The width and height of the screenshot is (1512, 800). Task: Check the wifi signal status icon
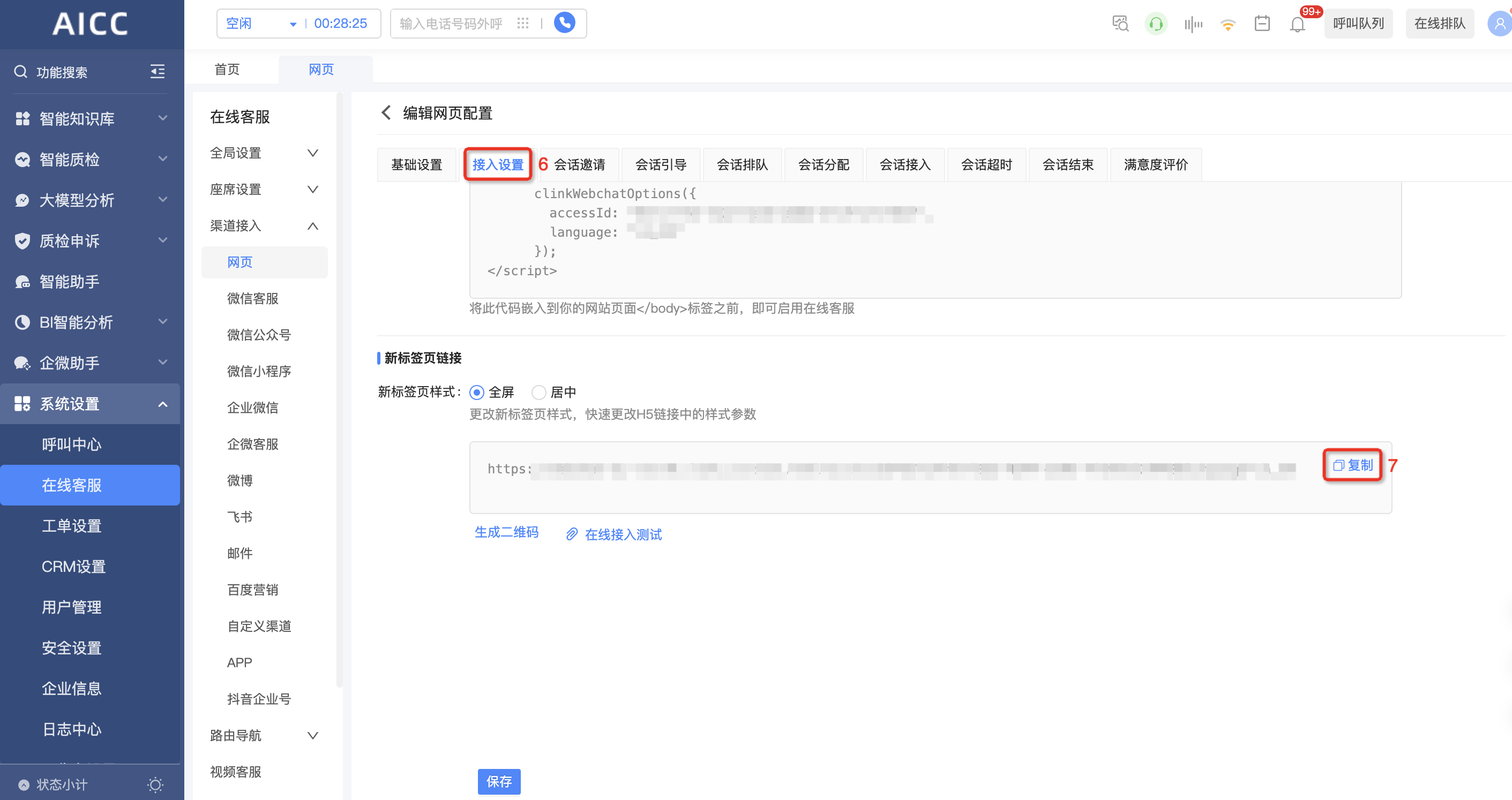pos(1227,24)
